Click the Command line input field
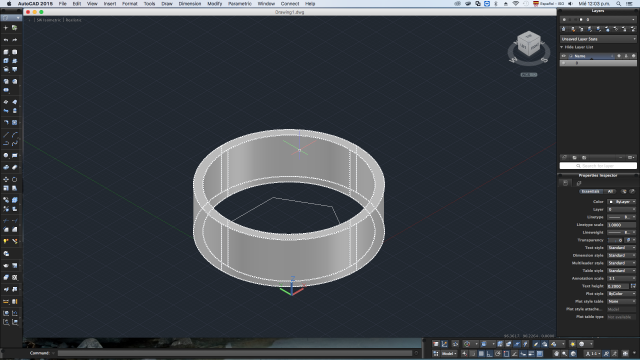Viewport: 640px width, 360px height. point(235,353)
